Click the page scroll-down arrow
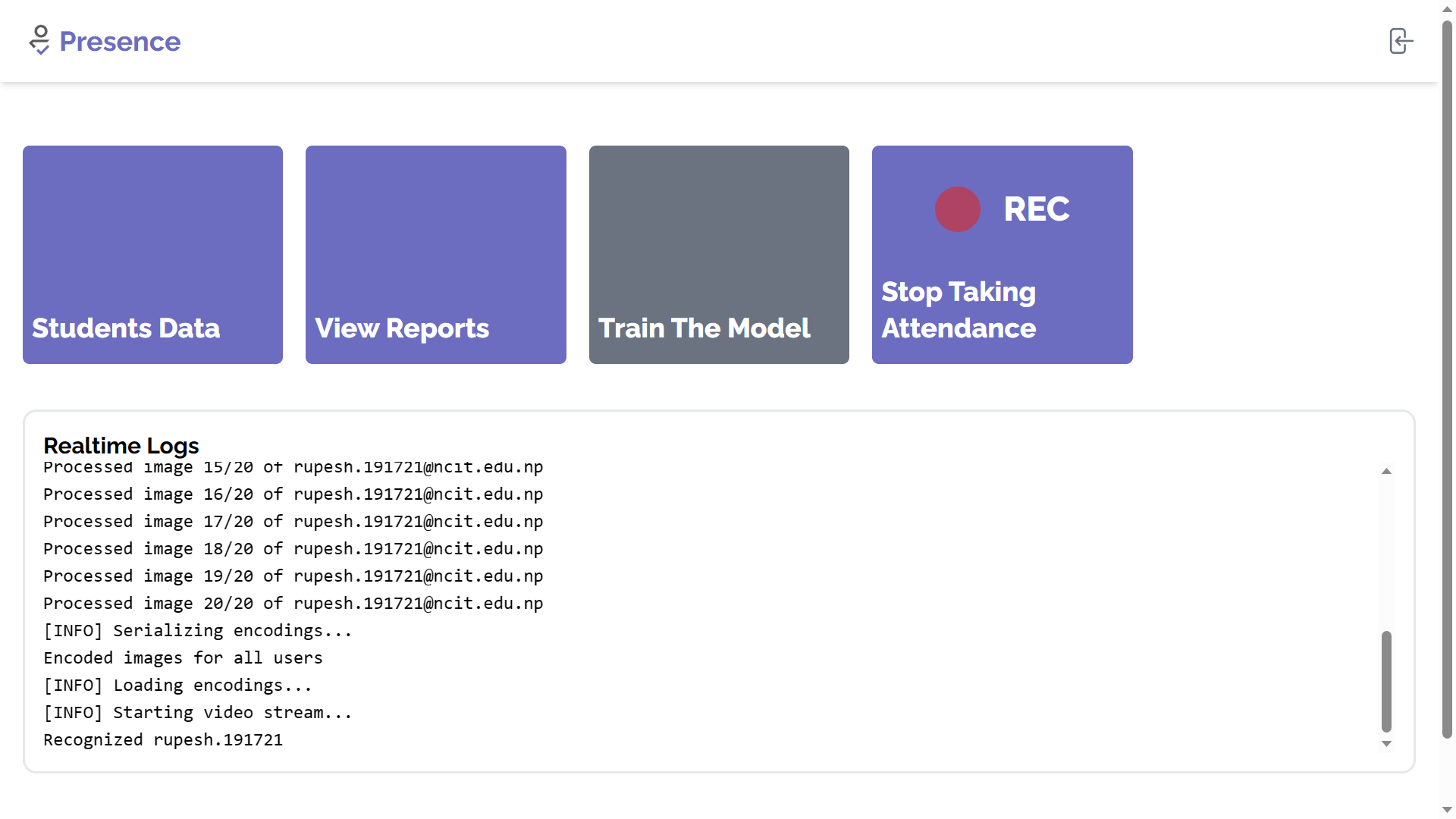Screen dimensions: 1456x819 (x=1447, y=810)
